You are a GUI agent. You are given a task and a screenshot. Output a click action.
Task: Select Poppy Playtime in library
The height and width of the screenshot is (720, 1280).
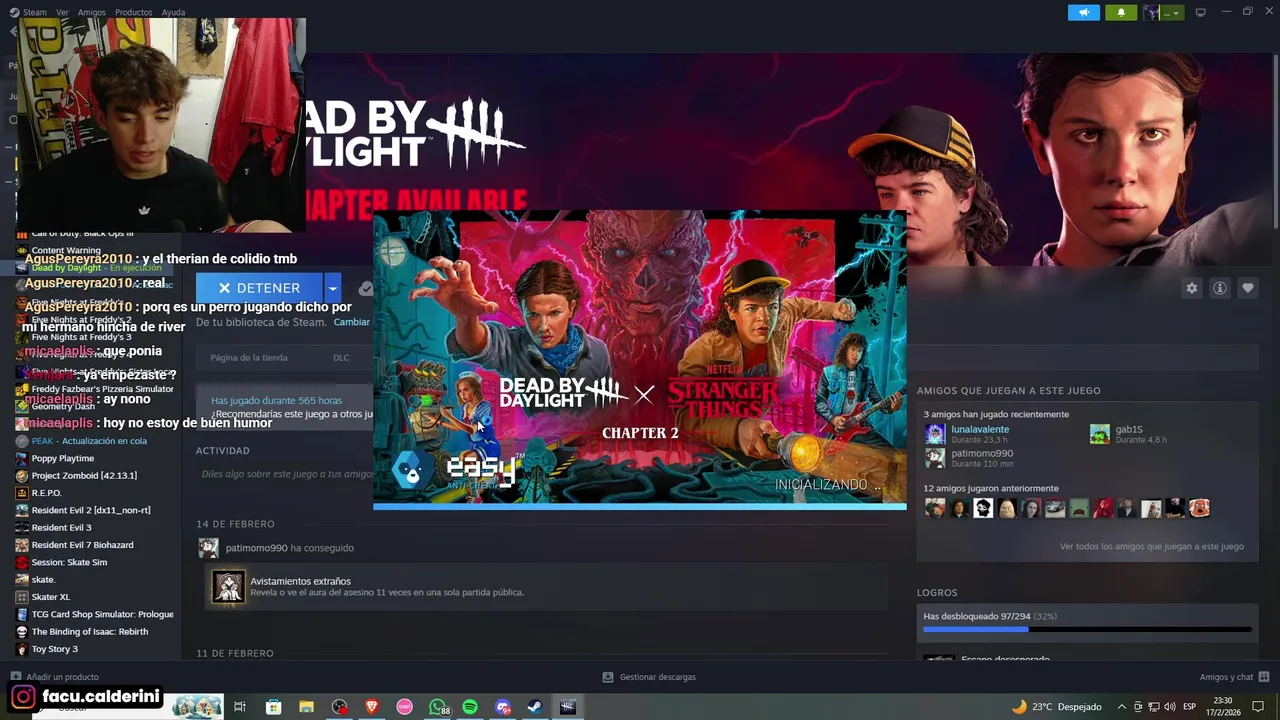pos(63,458)
